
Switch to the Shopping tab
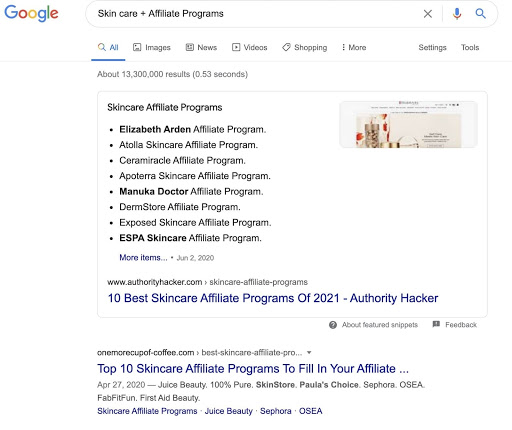(x=305, y=48)
